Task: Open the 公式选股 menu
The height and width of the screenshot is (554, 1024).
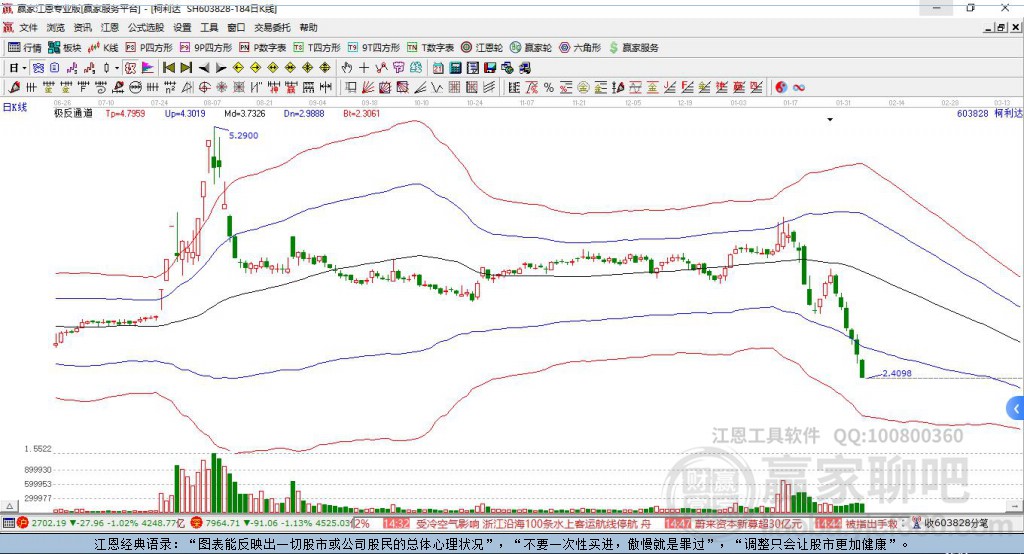Action: click(x=146, y=27)
